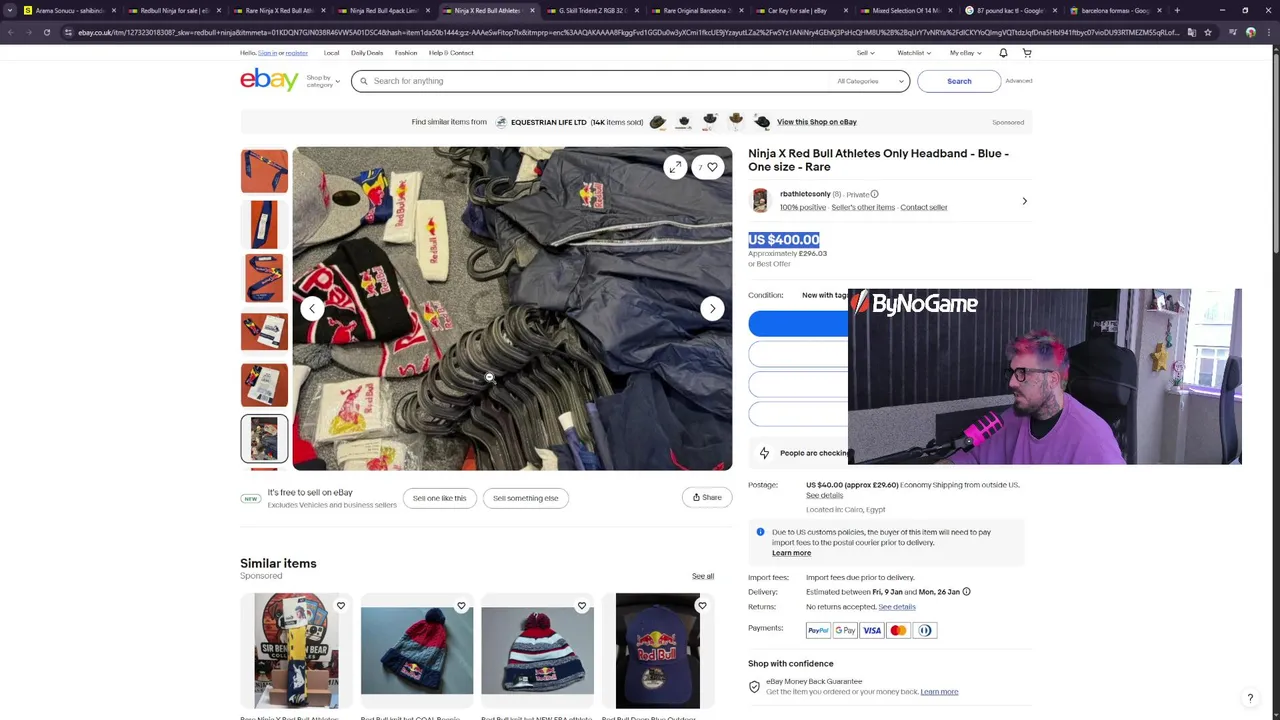Click the browser back arrow
Image resolution: width=1280 pixels, height=720 pixels.
point(10,32)
